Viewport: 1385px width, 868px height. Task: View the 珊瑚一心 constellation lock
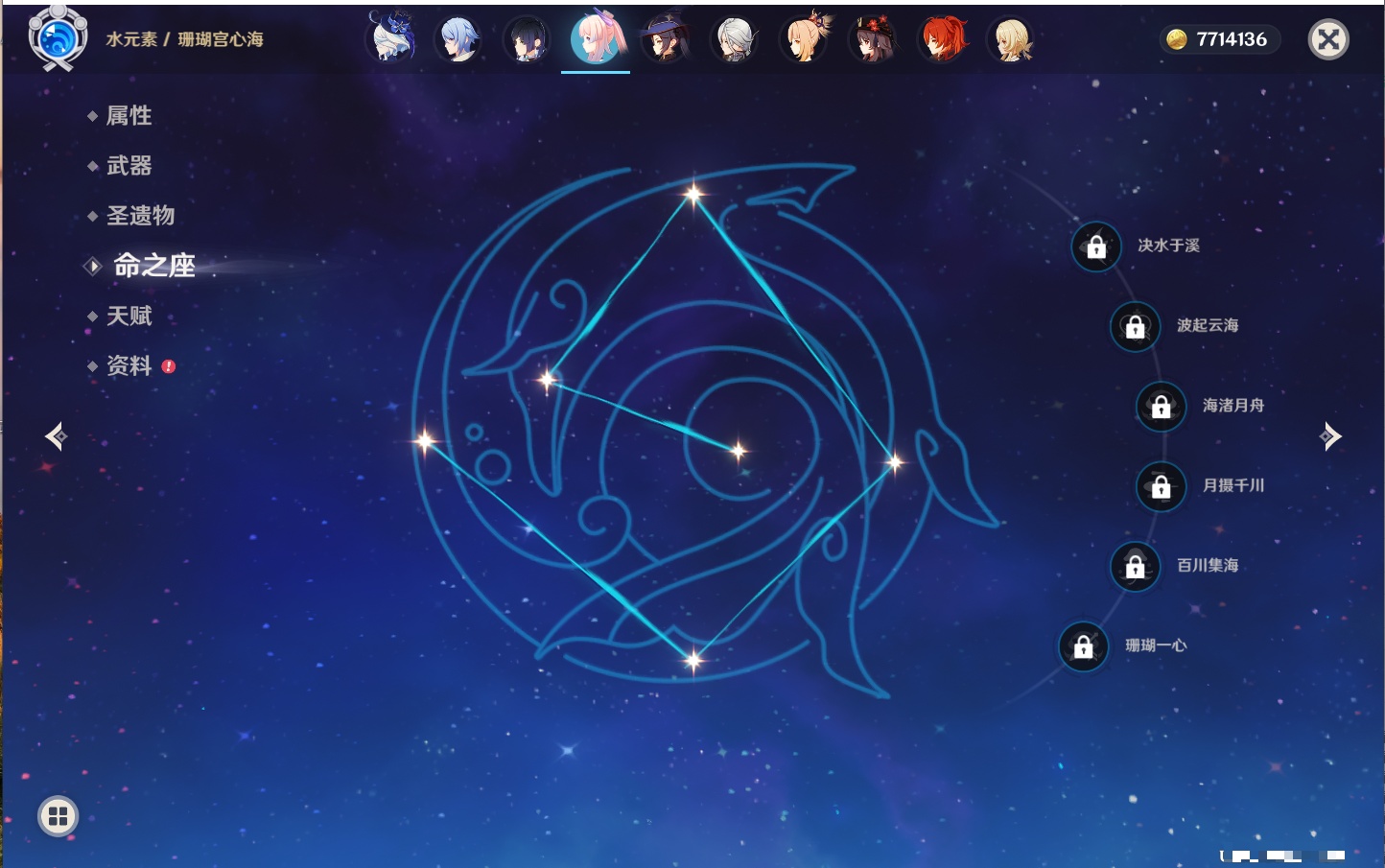(1083, 646)
